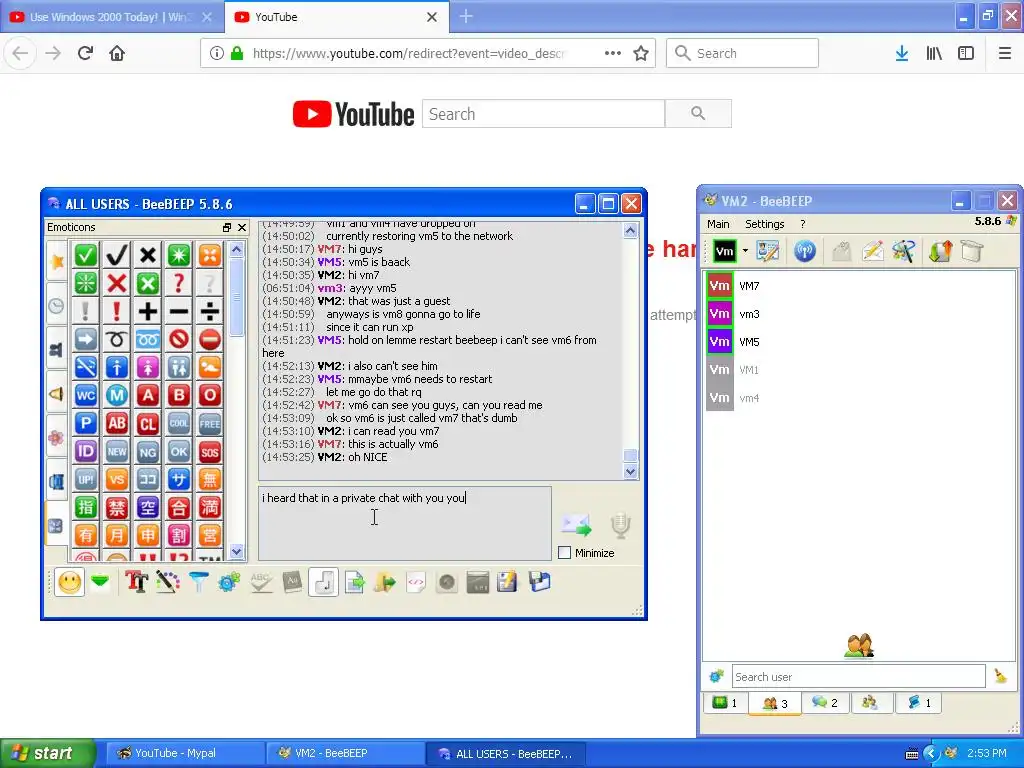The image size is (1024, 768).
Task: Click the microphone voice message icon
Action: click(x=620, y=525)
